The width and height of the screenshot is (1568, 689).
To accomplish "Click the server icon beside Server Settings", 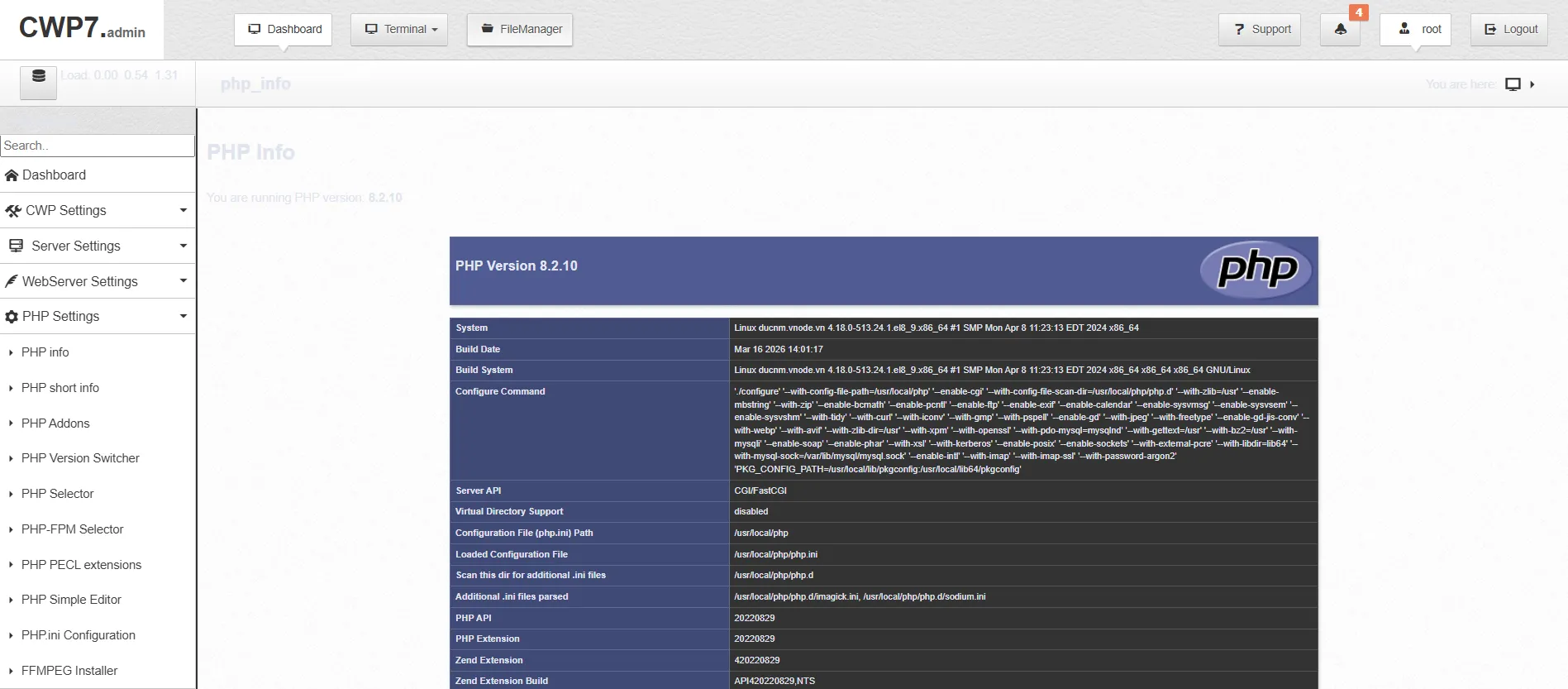I will click(x=16, y=246).
